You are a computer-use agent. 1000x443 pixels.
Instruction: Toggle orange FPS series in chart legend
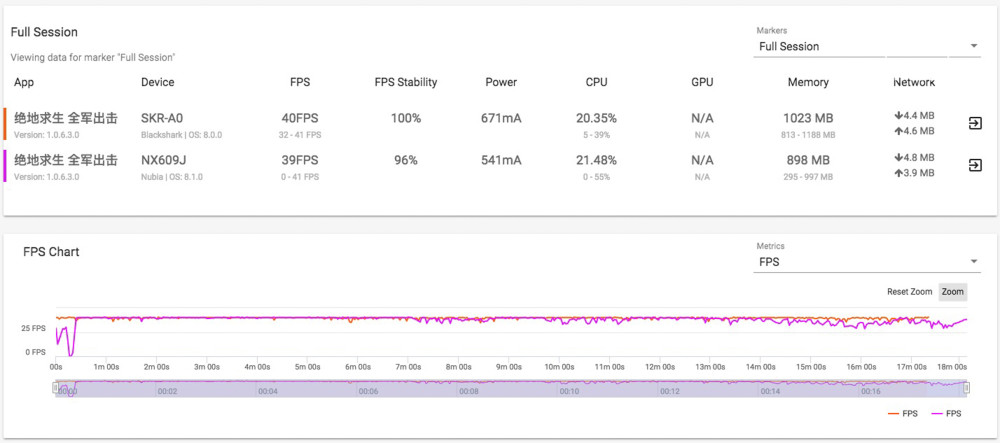pyautogui.click(x=902, y=414)
